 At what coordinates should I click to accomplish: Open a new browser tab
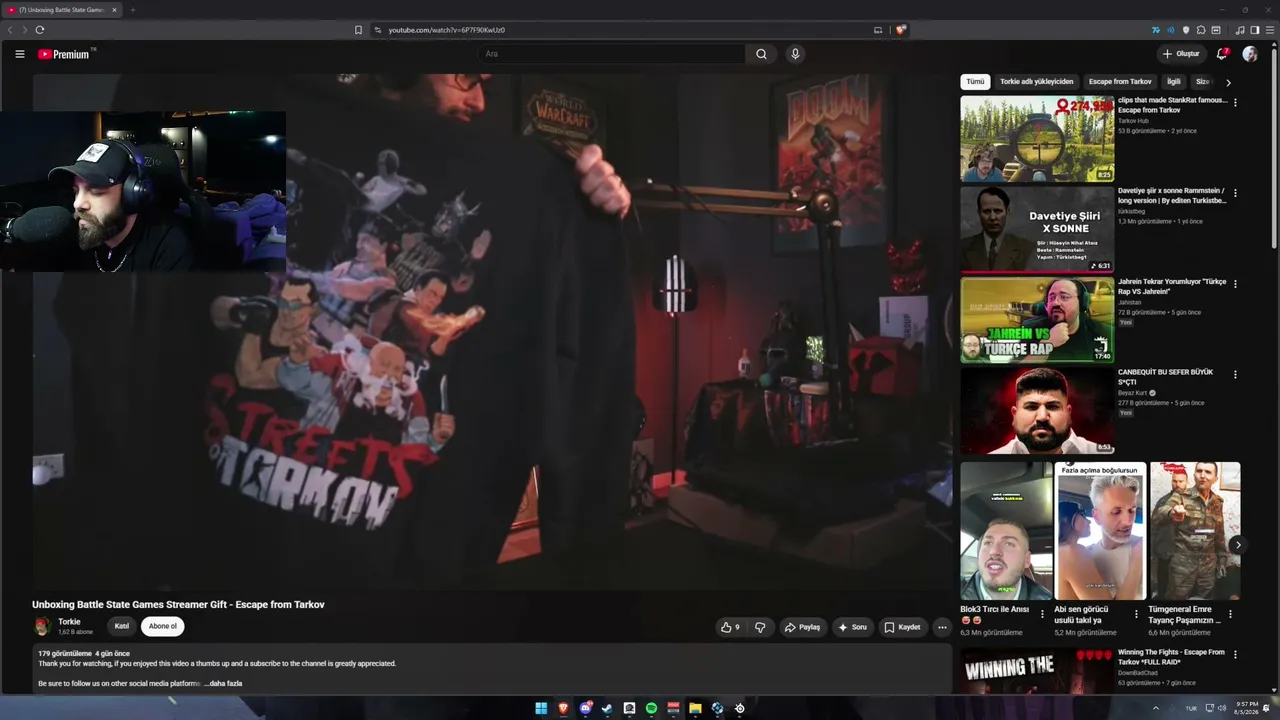[132, 10]
